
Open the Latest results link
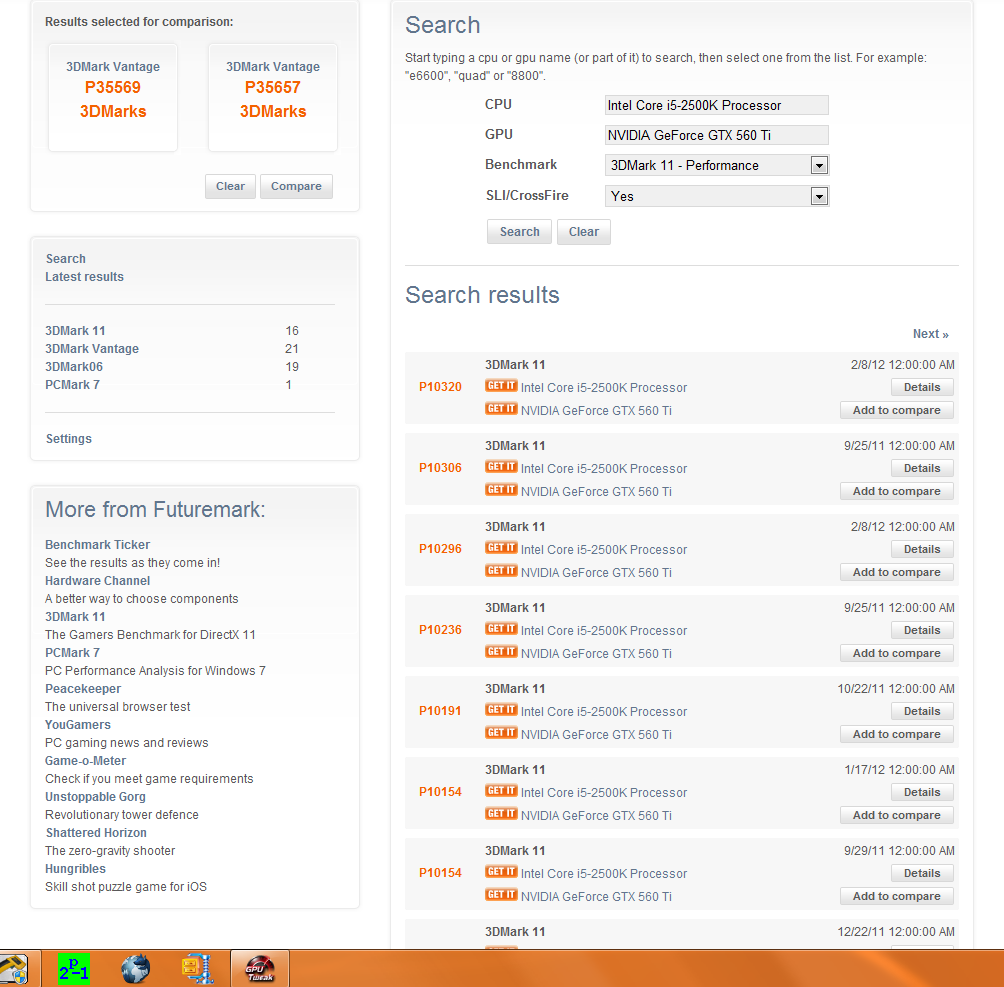[85, 277]
